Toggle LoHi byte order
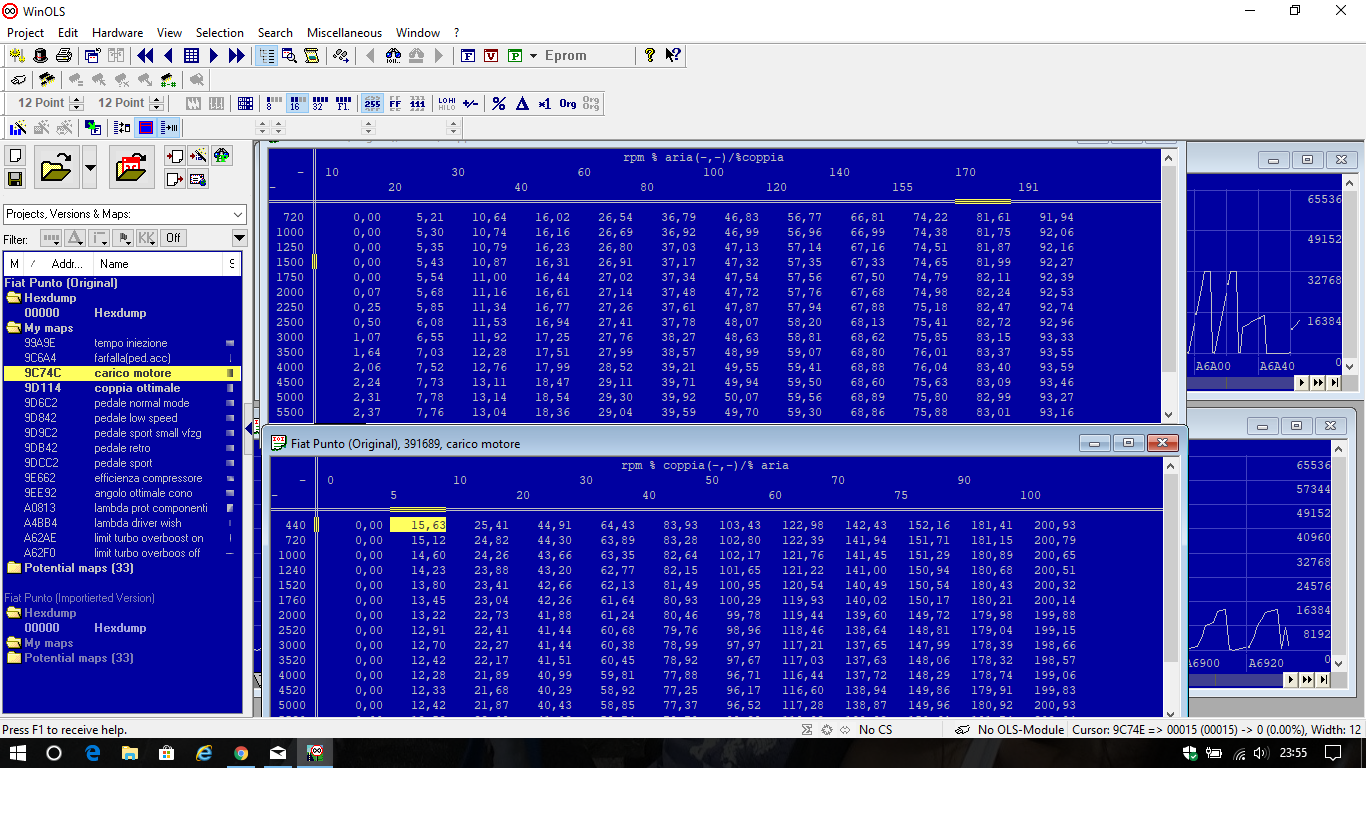This screenshot has width=1366, height=833. [x=447, y=103]
